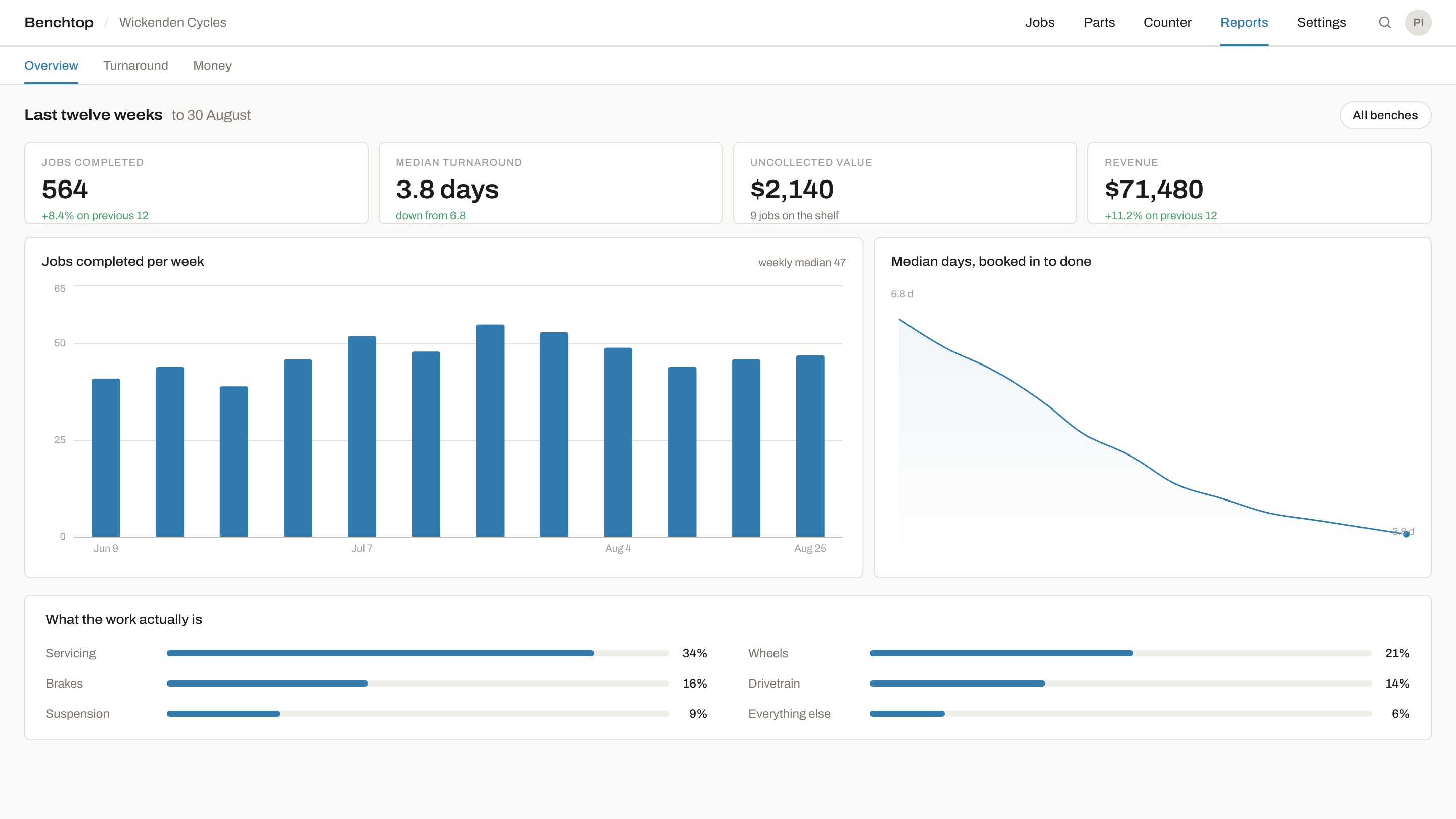Click 'Jobs completed per week' chart title
The image size is (1456, 819).
[123, 262]
